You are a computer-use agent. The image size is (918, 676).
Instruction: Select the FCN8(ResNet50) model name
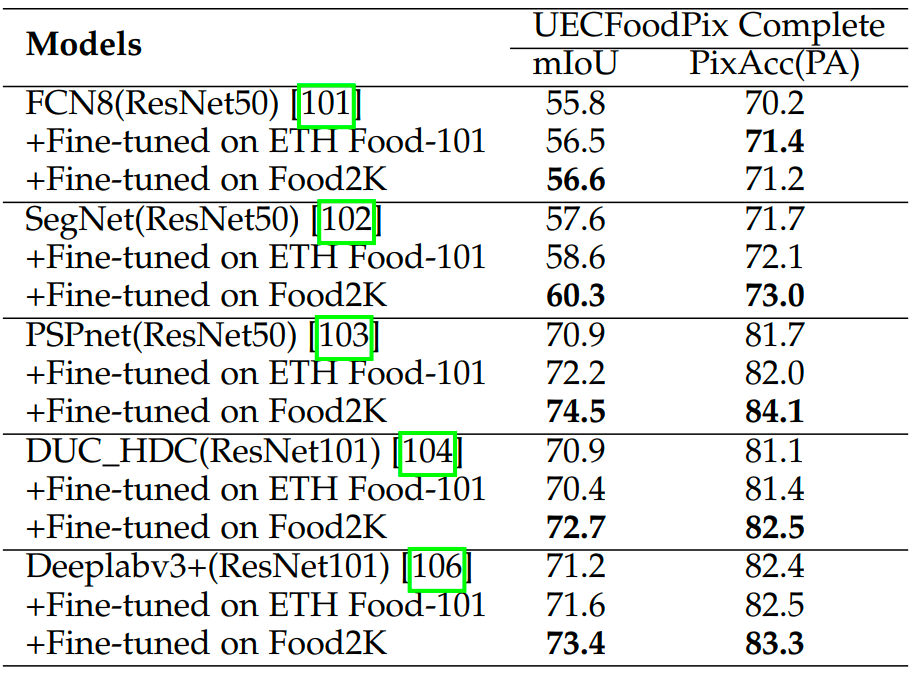point(157,105)
